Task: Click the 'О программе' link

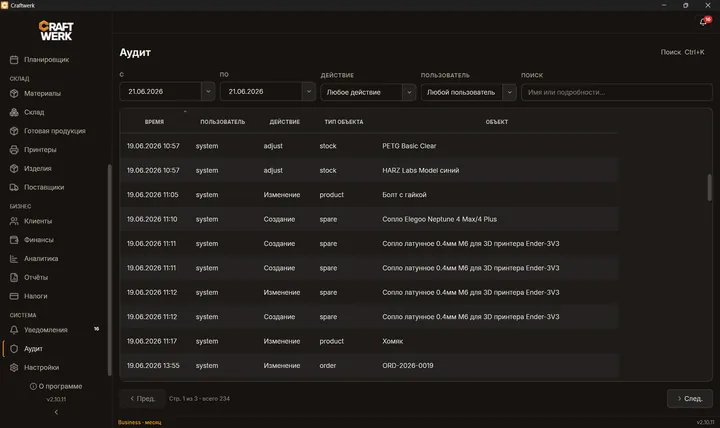Action: (x=56, y=386)
